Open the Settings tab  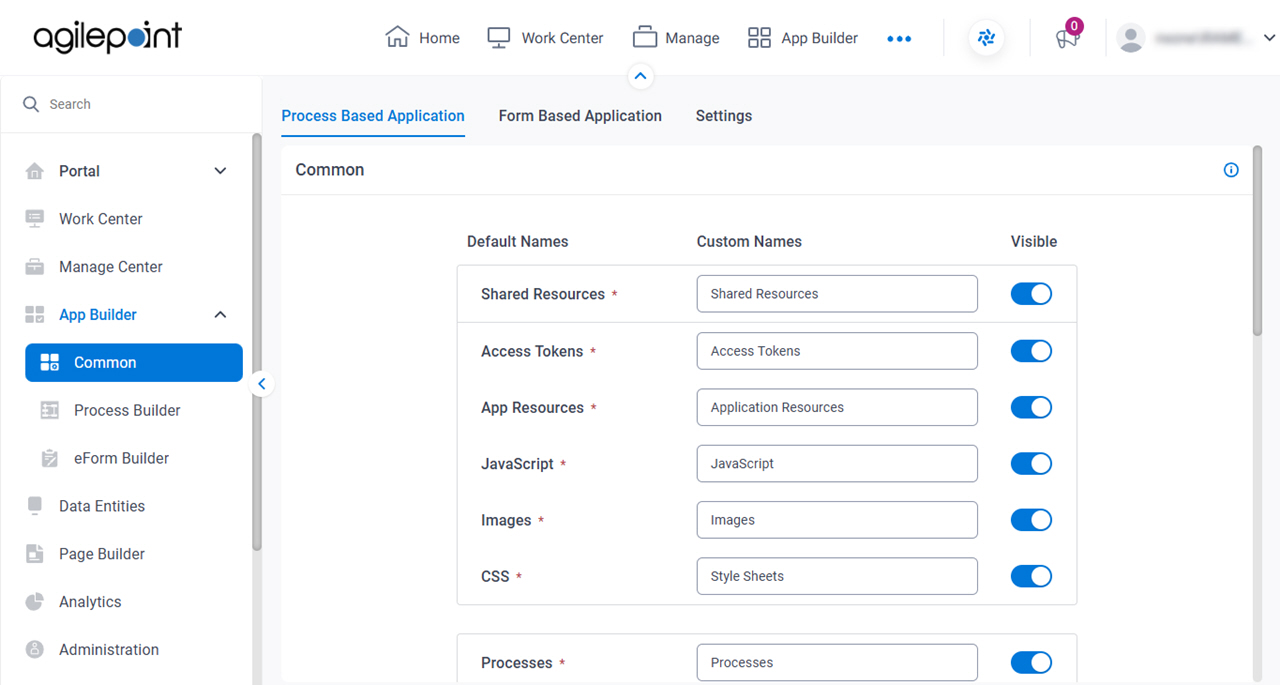point(724,116)
